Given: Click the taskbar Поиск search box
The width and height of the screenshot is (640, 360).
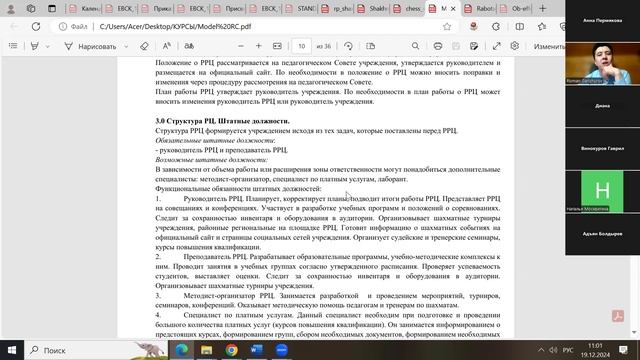Looking at the screenshot, I should 96,350.
